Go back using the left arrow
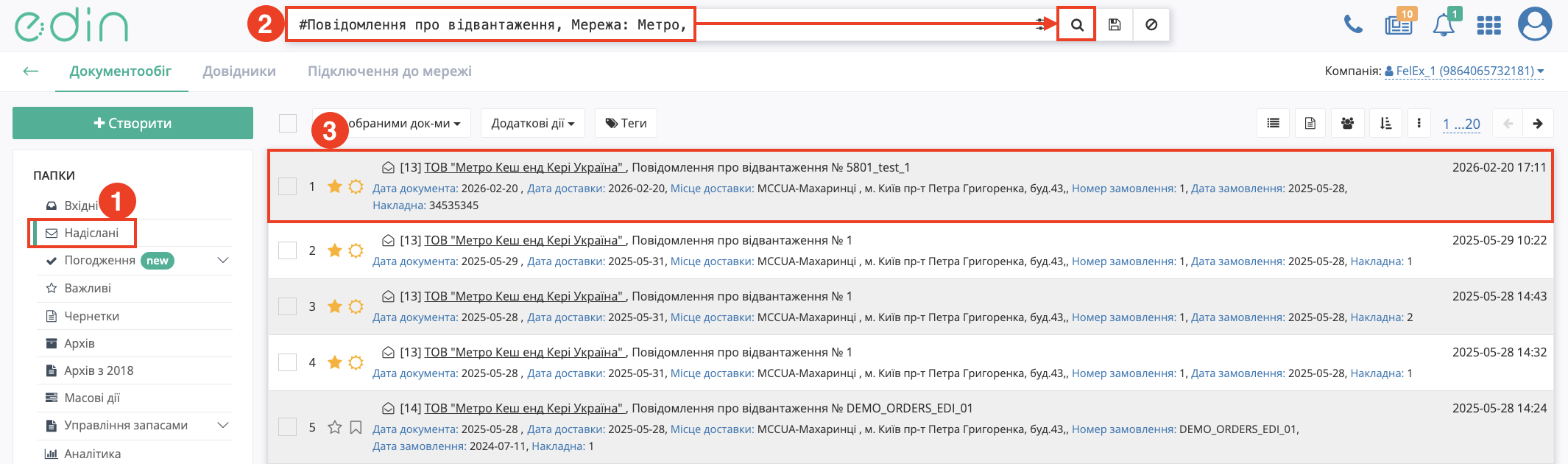The image size is (1568, 464). coord(30,71)
